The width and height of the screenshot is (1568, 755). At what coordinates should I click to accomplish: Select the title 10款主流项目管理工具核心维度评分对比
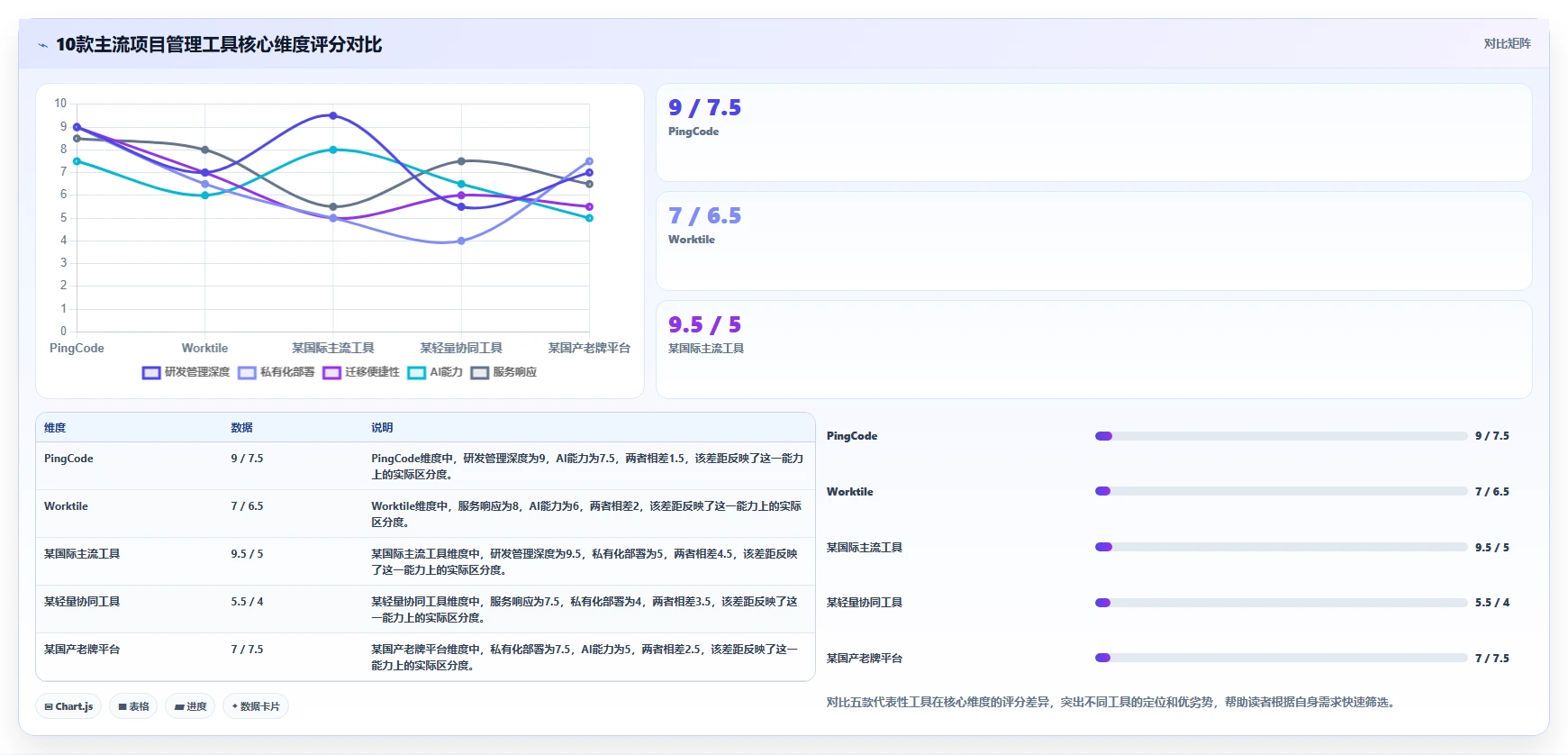click(x=219, y=44)
